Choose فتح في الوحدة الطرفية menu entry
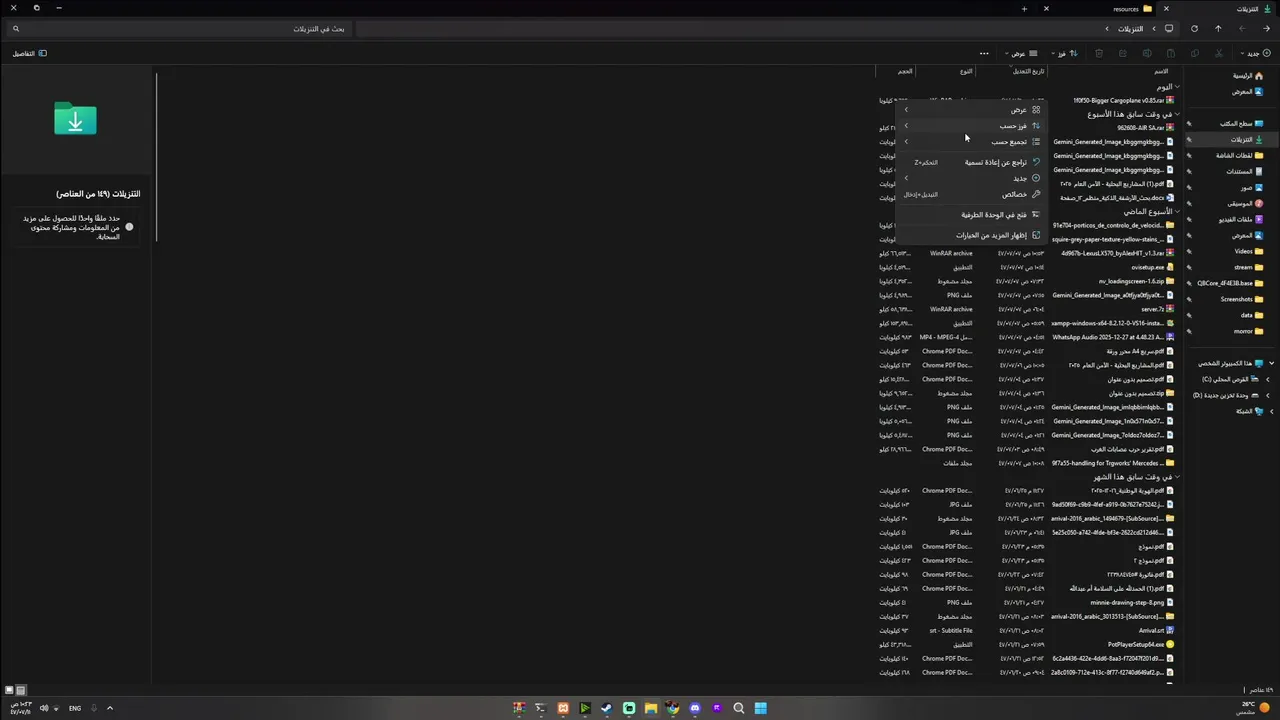Image resolution: width=1280 pixels, height=720 pixels. (972, 215)
